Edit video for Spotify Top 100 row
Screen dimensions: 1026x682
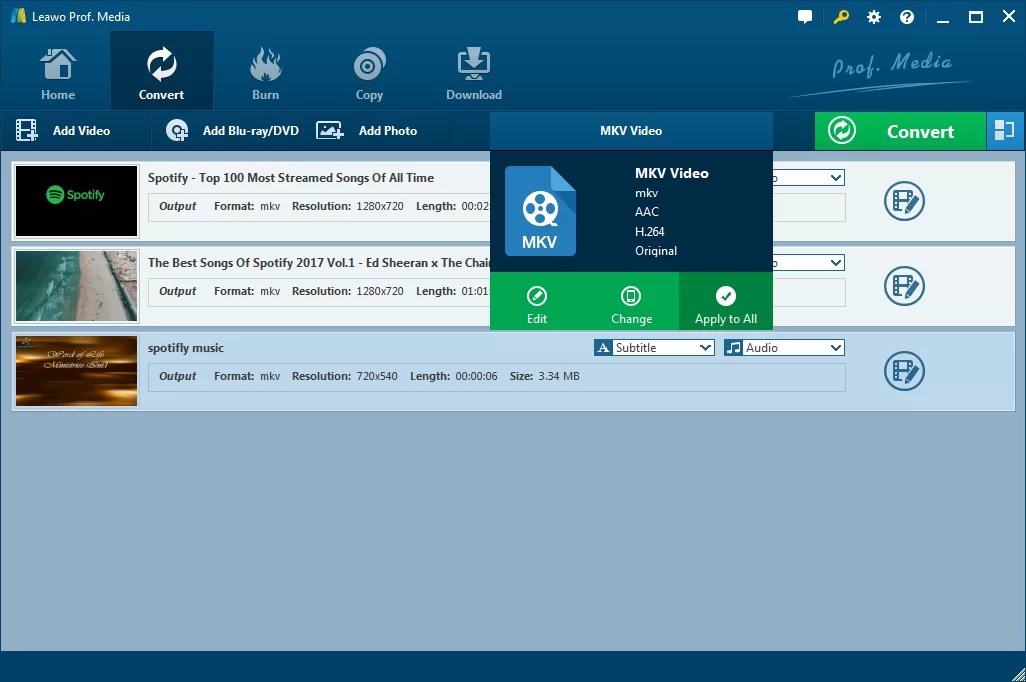click(904, 201)
